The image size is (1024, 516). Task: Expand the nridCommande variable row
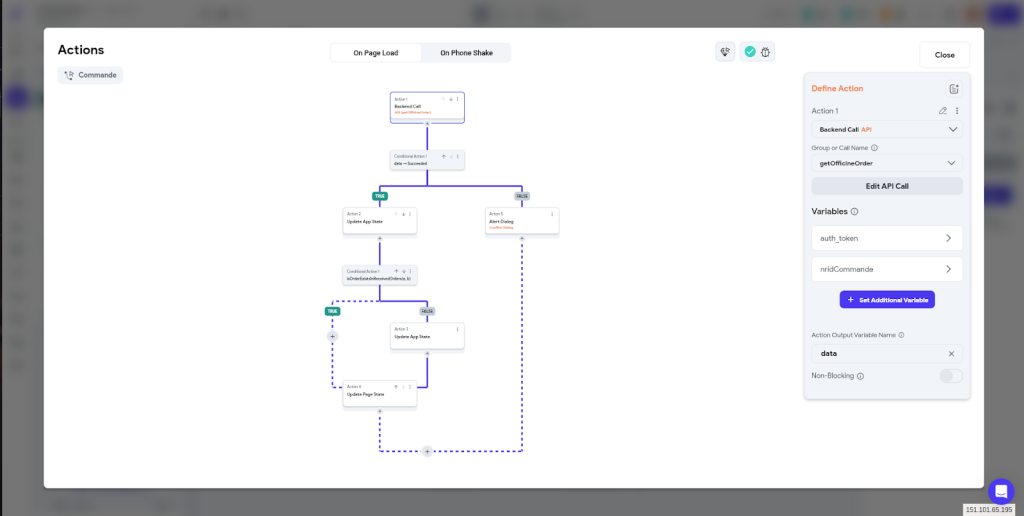click(887, 269)
